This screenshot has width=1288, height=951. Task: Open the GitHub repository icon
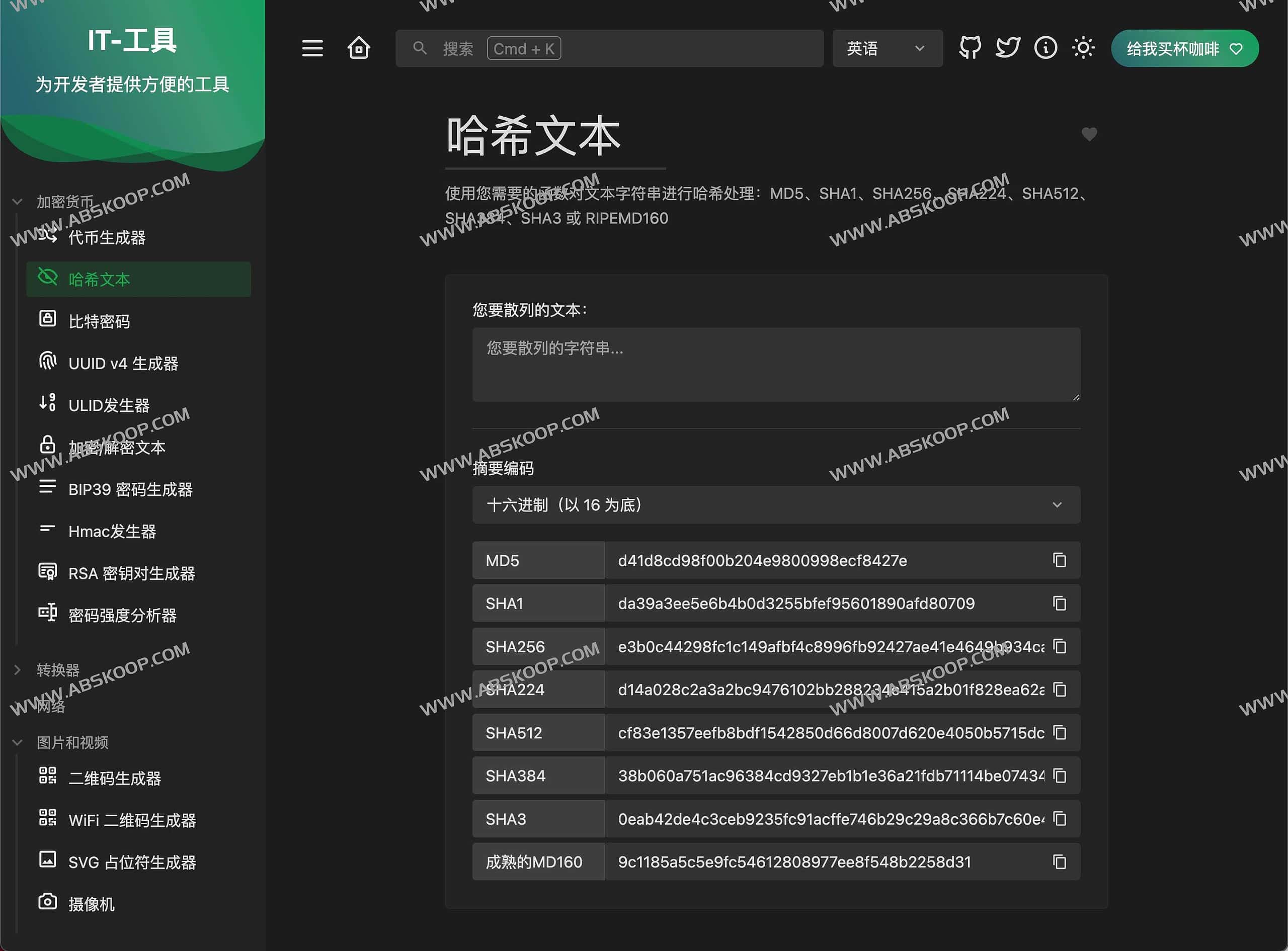click(969, 48)
